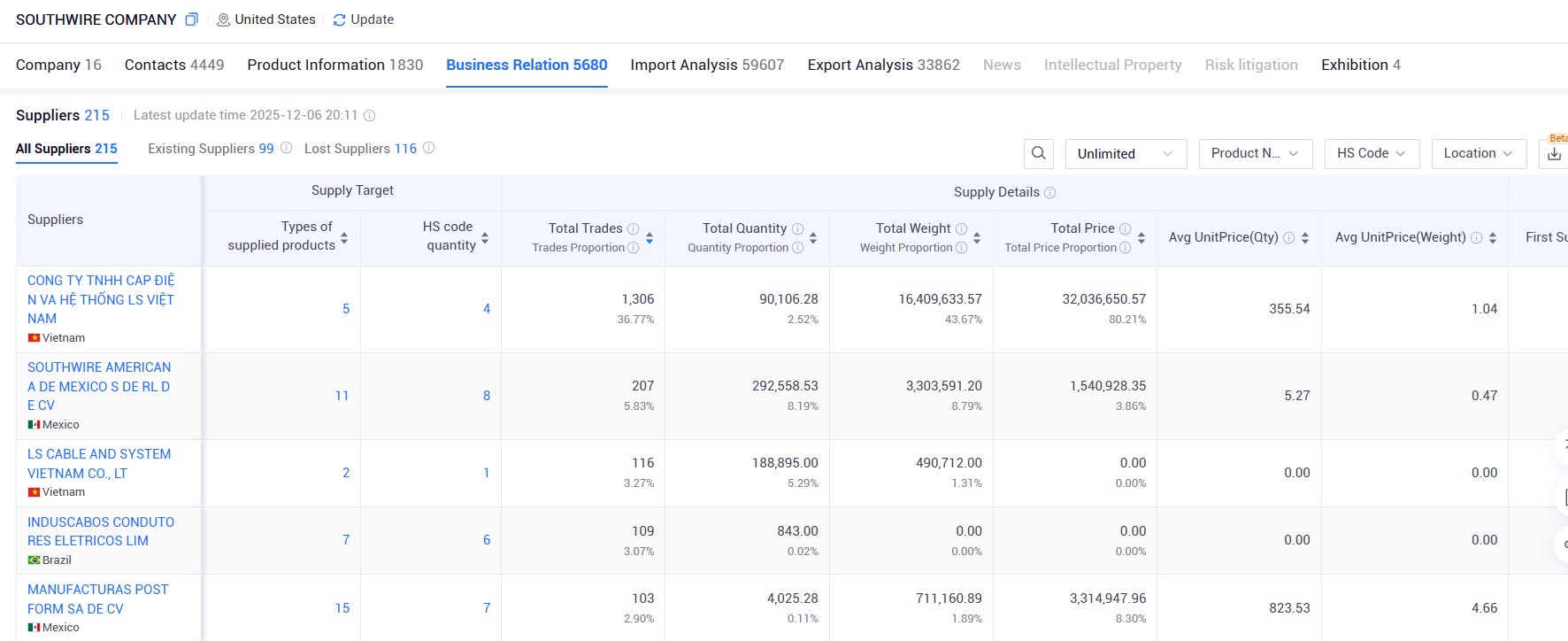This screenshot has width=1568, height=641.
Task: Open the Location filter dropdown
Action: [1479, 154]
